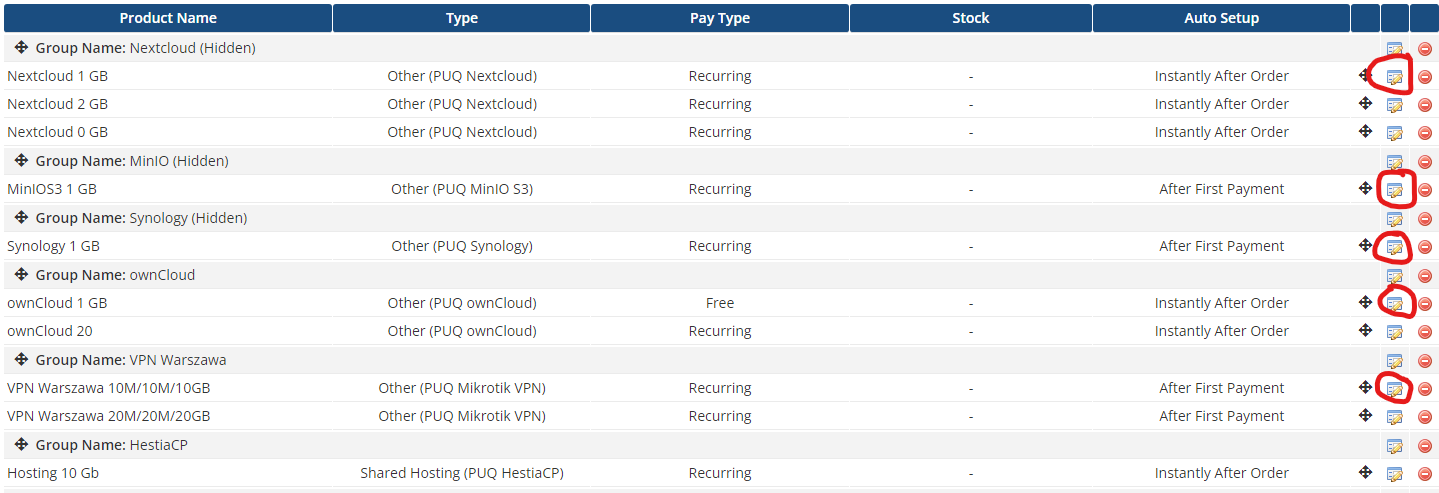1439x493 pixels.
Task: Delete the VPN Warszawa 10M/10M/10GB product
Action: tap(1425, 389)
